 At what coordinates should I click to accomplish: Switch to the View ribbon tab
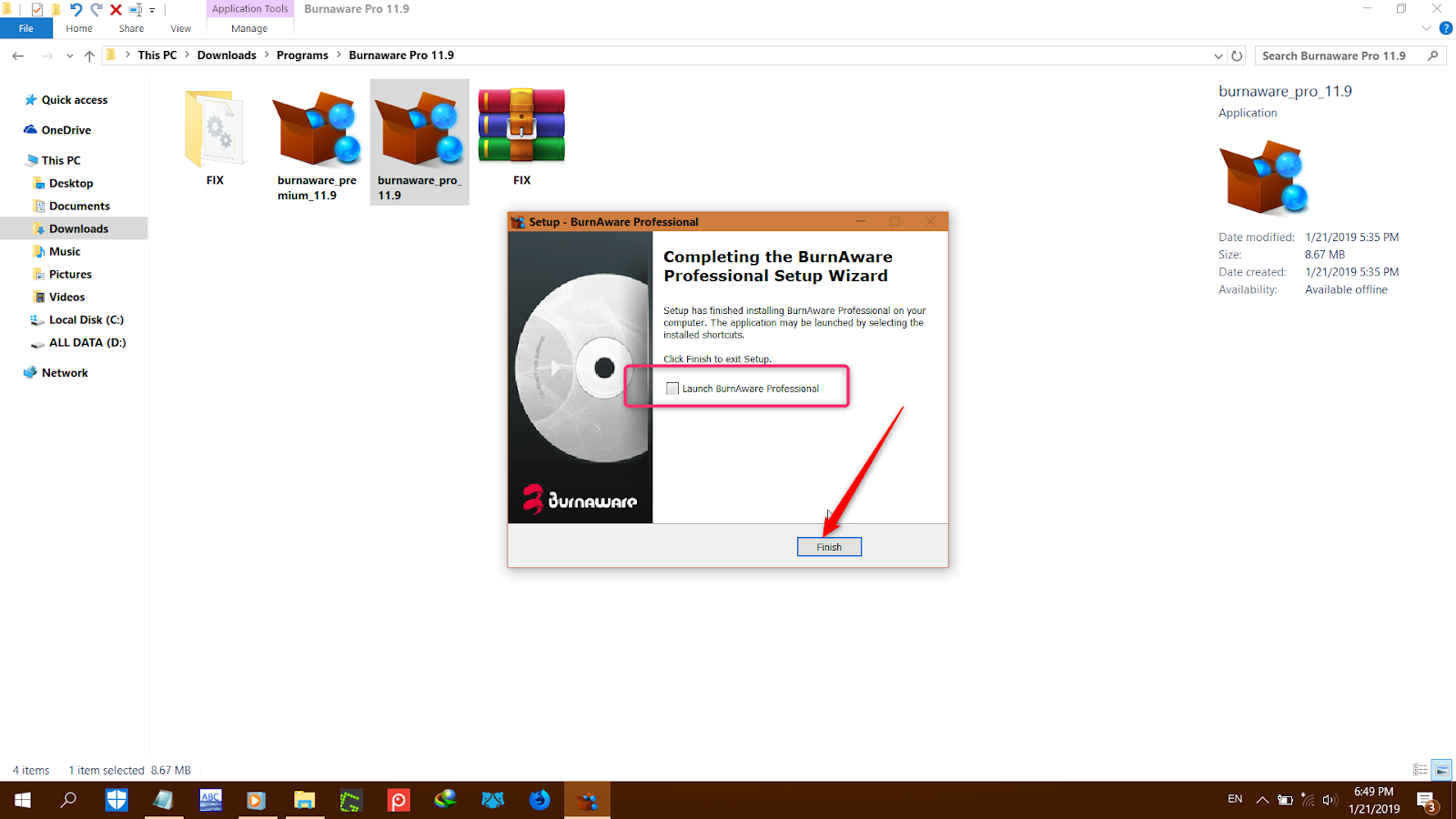pos(181,28)
